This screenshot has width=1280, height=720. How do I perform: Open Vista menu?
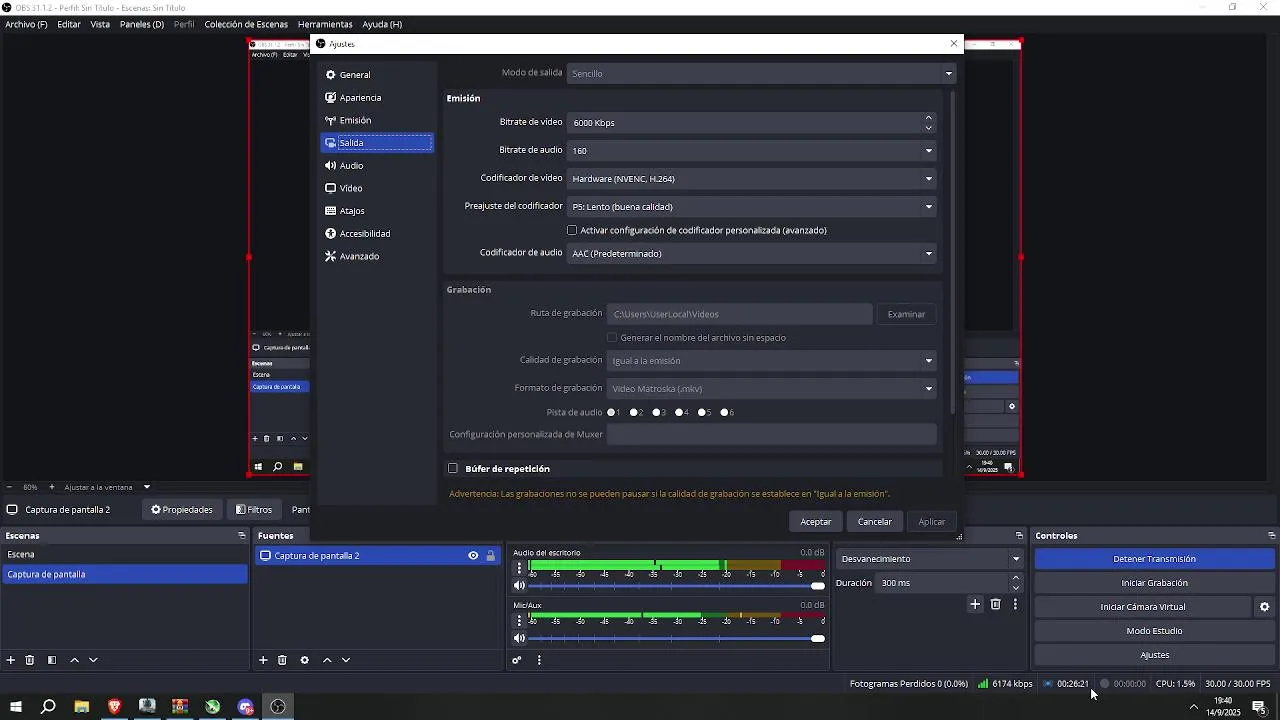pyautogui.click(x=100, y=24)
